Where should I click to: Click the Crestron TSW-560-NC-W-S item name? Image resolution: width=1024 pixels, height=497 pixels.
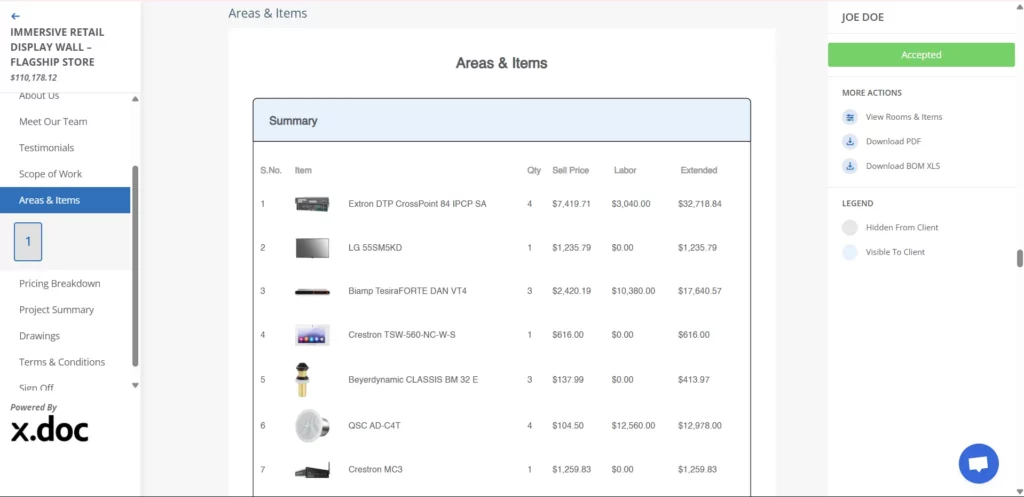coord(402,334)
